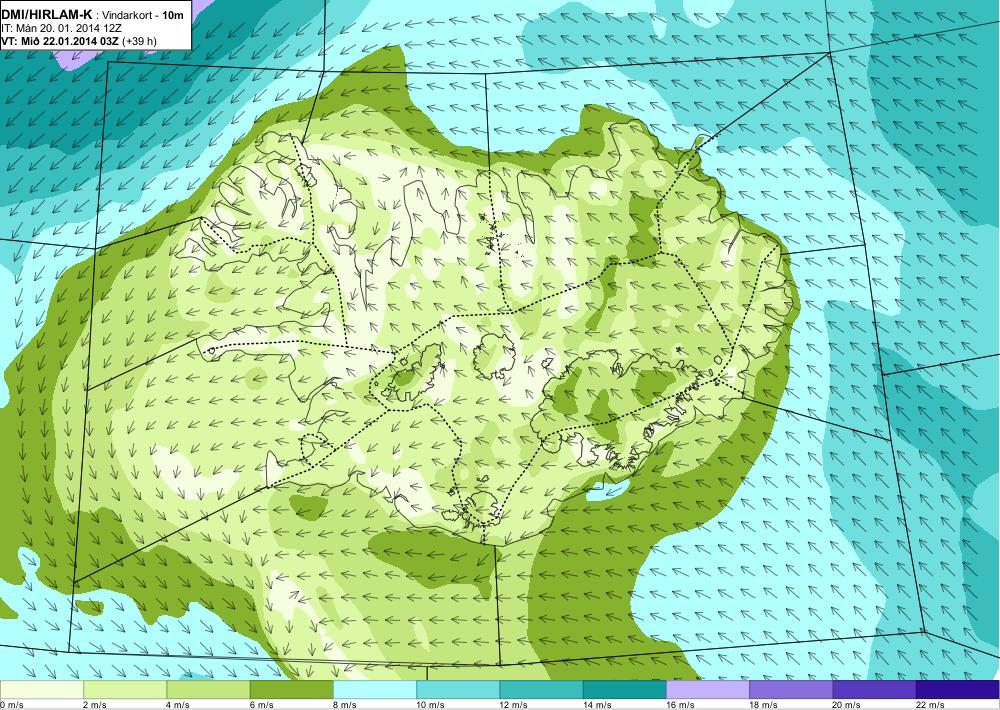Choose the turquoise 10–12 m/s legend swatch

[458, 690]
